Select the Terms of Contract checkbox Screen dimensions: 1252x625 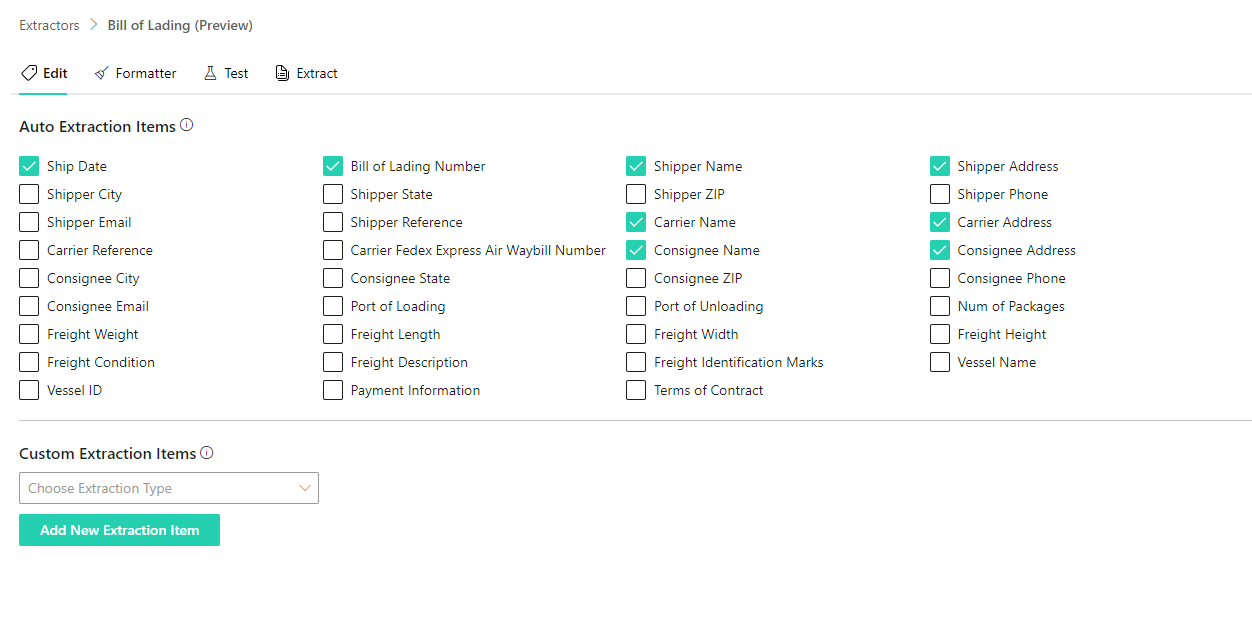click(636, 390)
